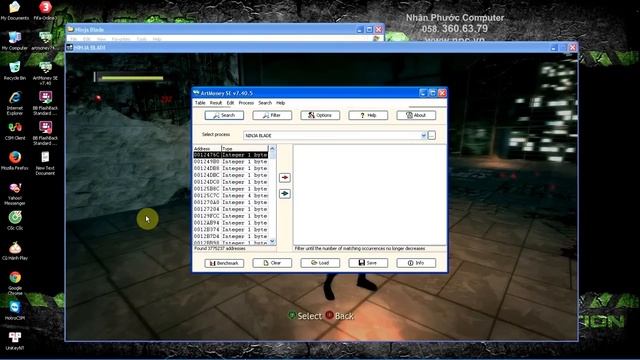Open the artmoney74 desktop icon
The height and width of the screenshot is (360, 640).
tap(45, 41)
